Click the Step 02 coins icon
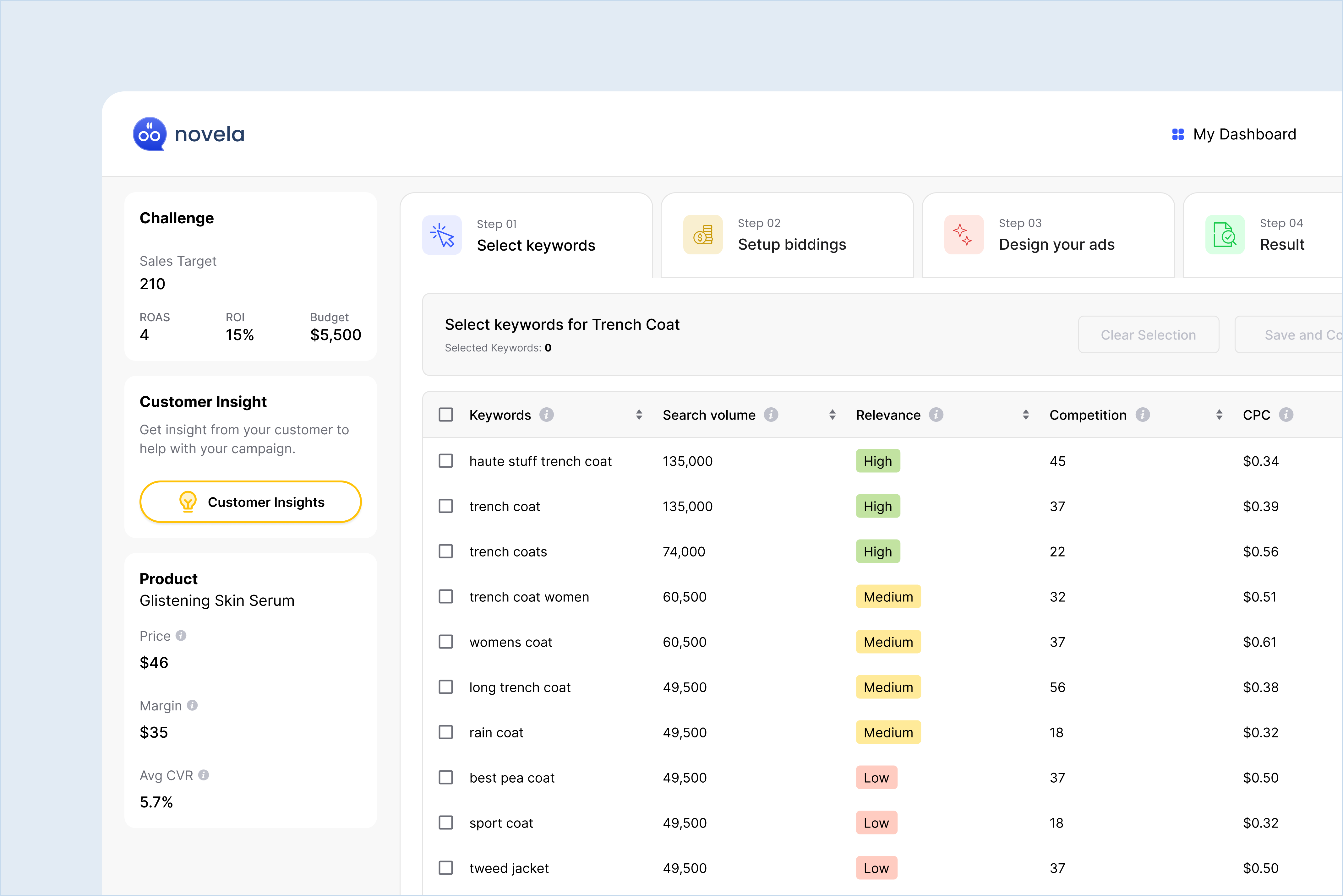 pos(703,234)
